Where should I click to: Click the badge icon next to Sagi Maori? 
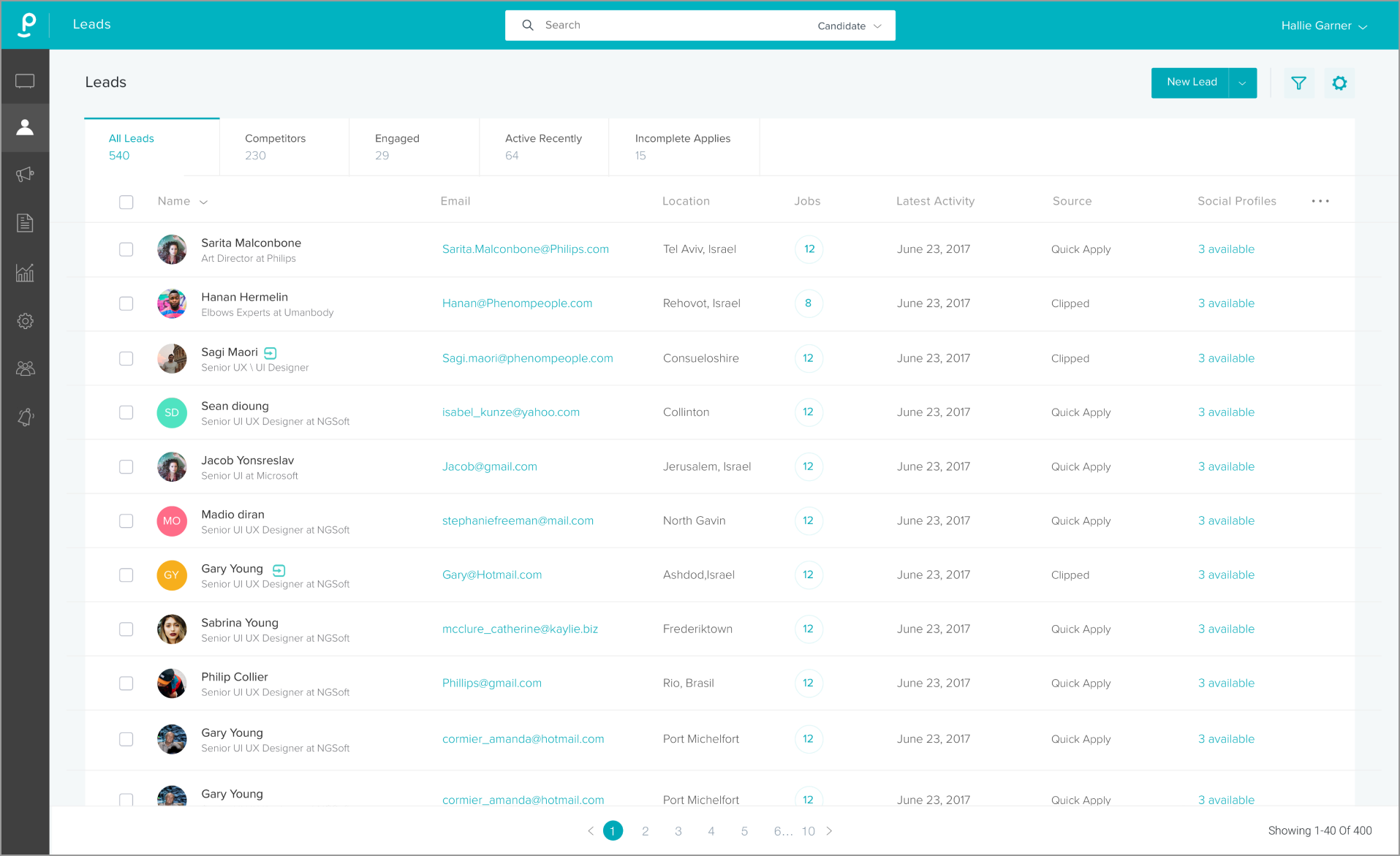270,353
